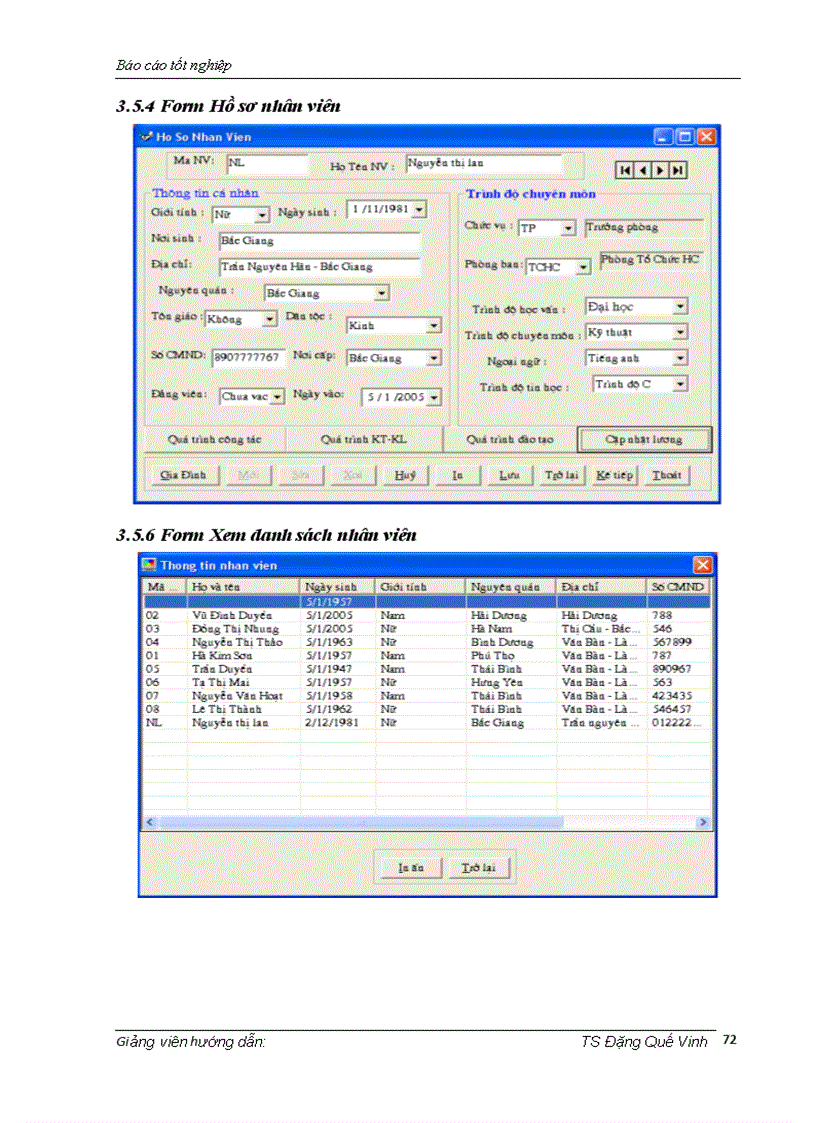Expand the Nguyên quán combo box
This screenshot has width=816, height=1123.
[x=383, y=292]
